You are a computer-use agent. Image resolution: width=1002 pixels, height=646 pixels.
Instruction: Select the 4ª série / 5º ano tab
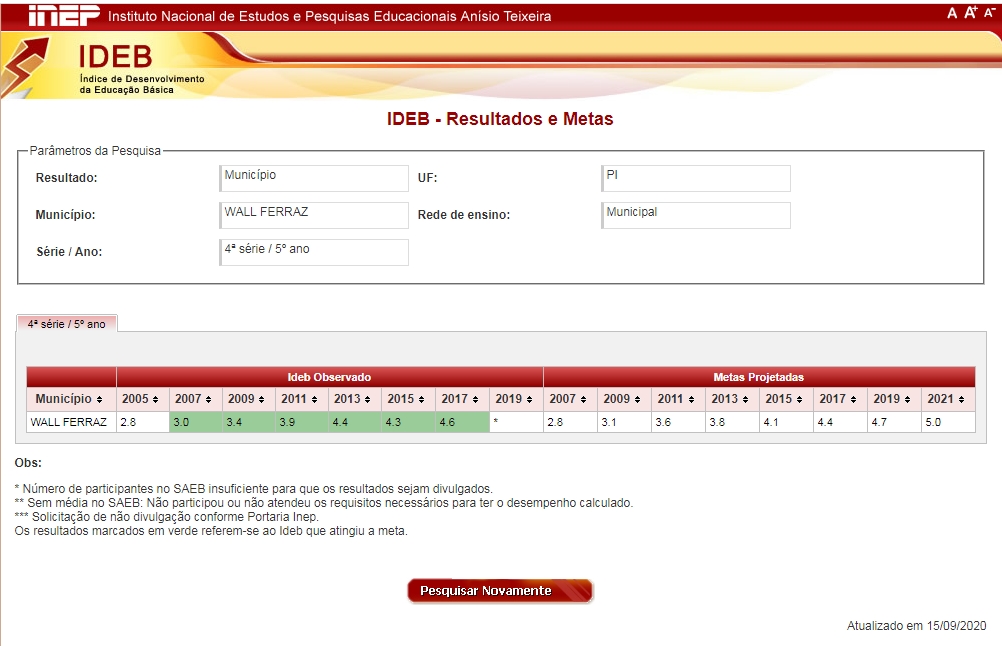click(66, 324)
